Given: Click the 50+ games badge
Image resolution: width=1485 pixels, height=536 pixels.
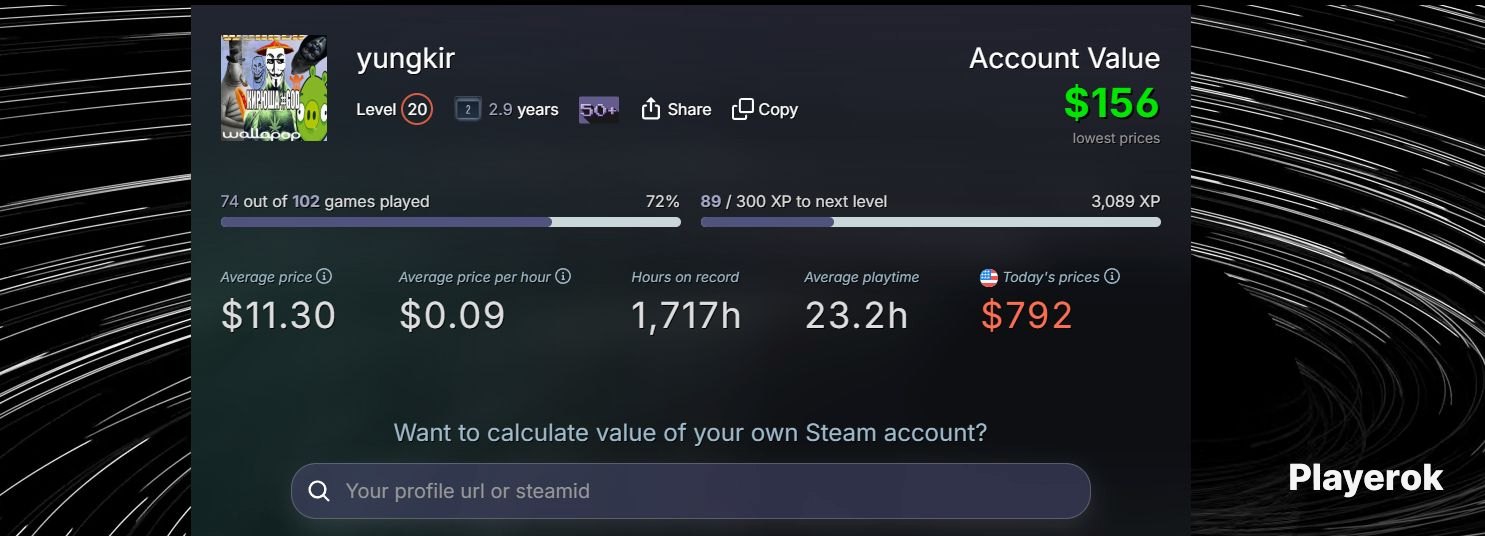Looking at the screenshot, I should pyautogui.click(x=599, y=110).
